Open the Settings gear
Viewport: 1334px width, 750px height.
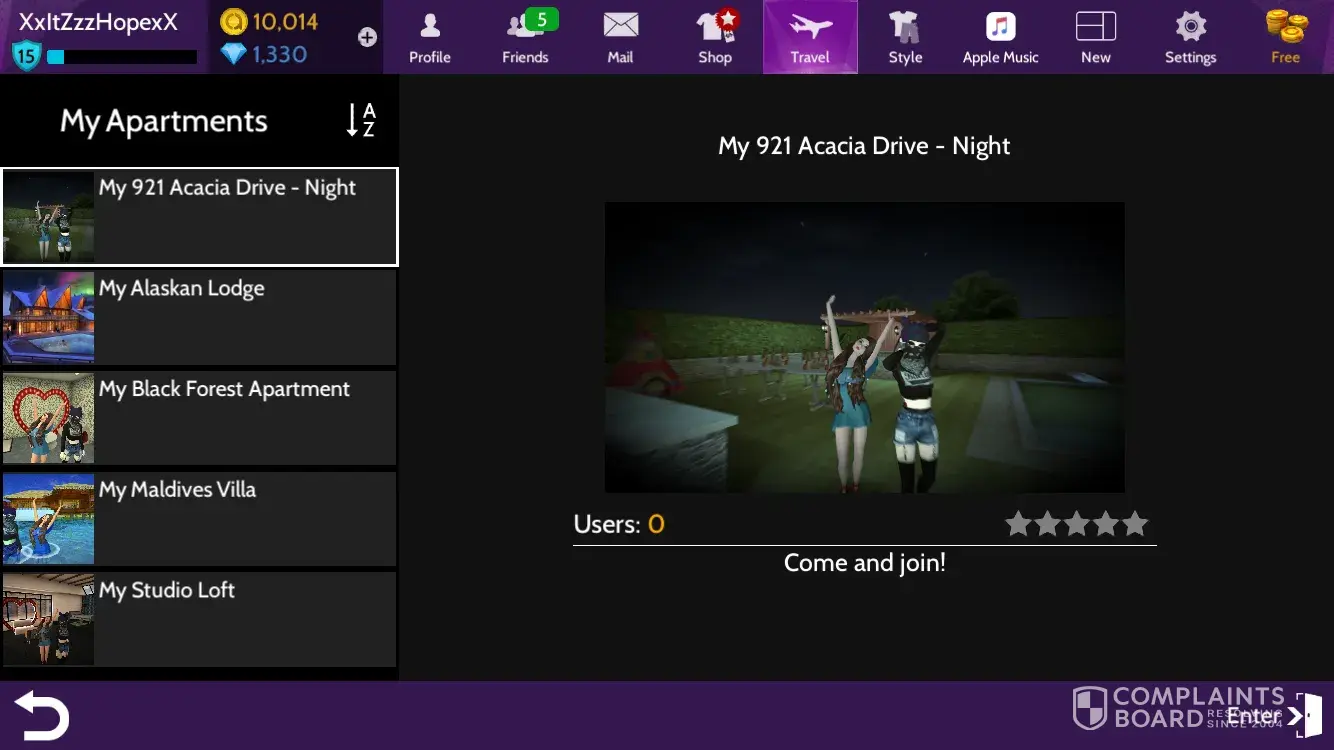click(x=1190, y=37)
